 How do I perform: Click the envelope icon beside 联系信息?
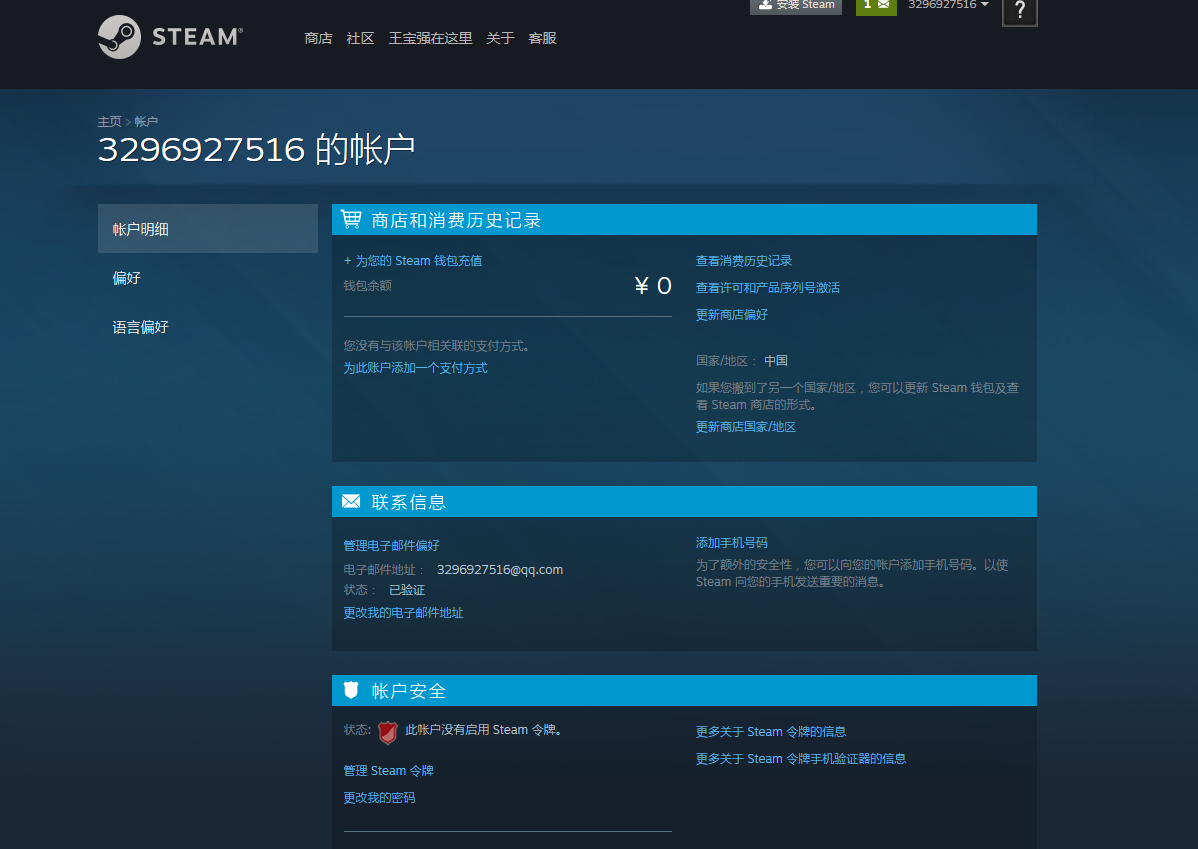(351, 501)
